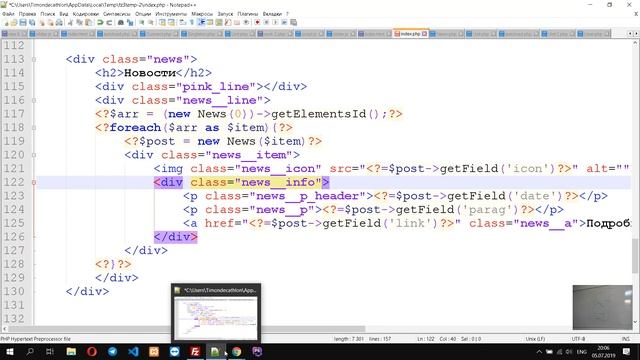Click the Open file toolbar icon
Image resolution: width=640 pixels, height=360 pixels.
pyautogui.click(x=14, y=22)
